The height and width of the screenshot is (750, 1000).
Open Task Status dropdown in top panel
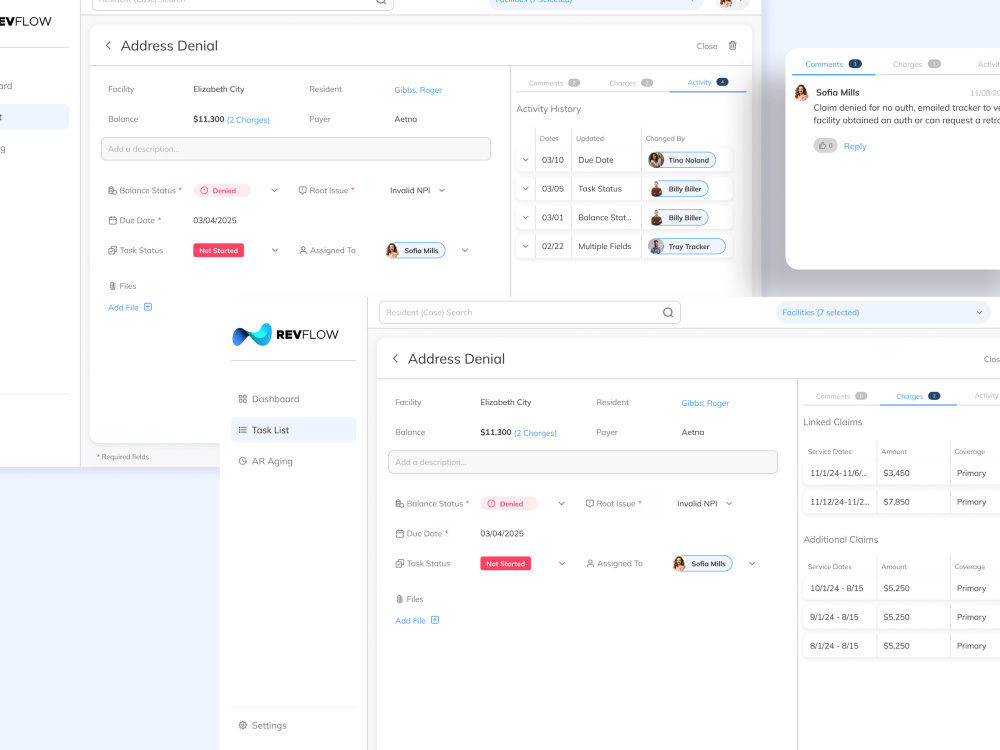tap(275, 250)
